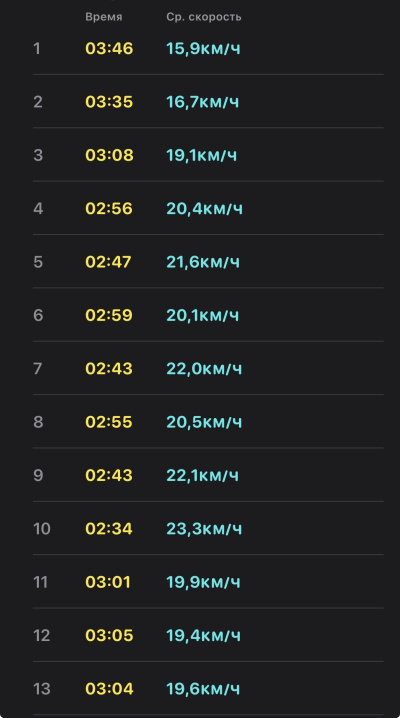The width and height of the screenshot is (400, 718).
Task: Select split 2 speed 16,7км/ч
Action: click(x=203, y=102)
